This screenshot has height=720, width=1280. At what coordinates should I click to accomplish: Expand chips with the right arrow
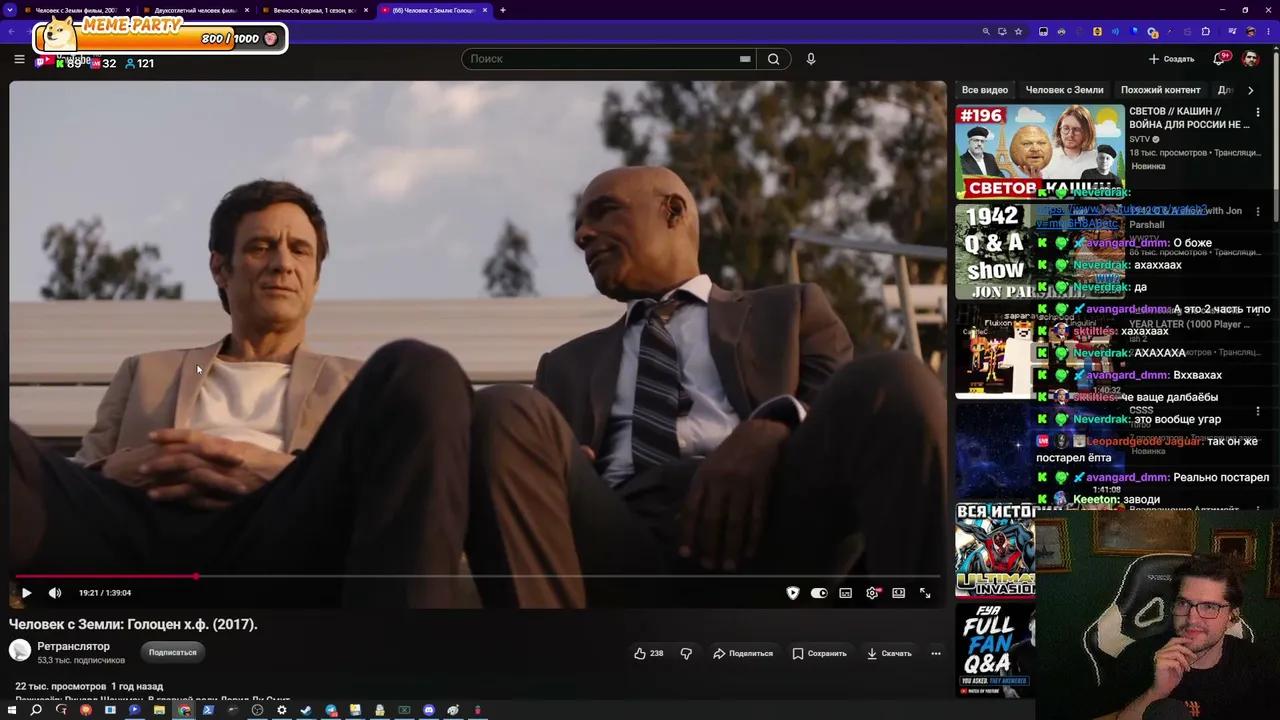click(x=1250, y=90)
